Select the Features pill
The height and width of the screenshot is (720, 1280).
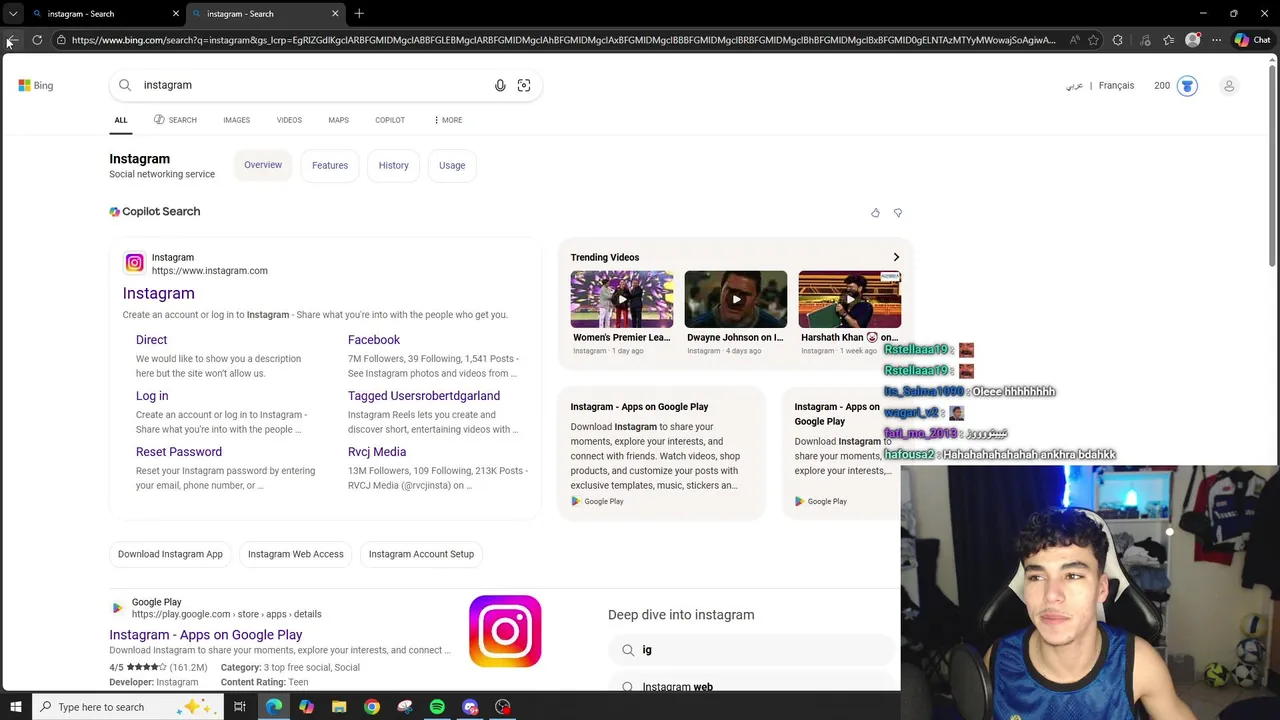coord(330,165)
